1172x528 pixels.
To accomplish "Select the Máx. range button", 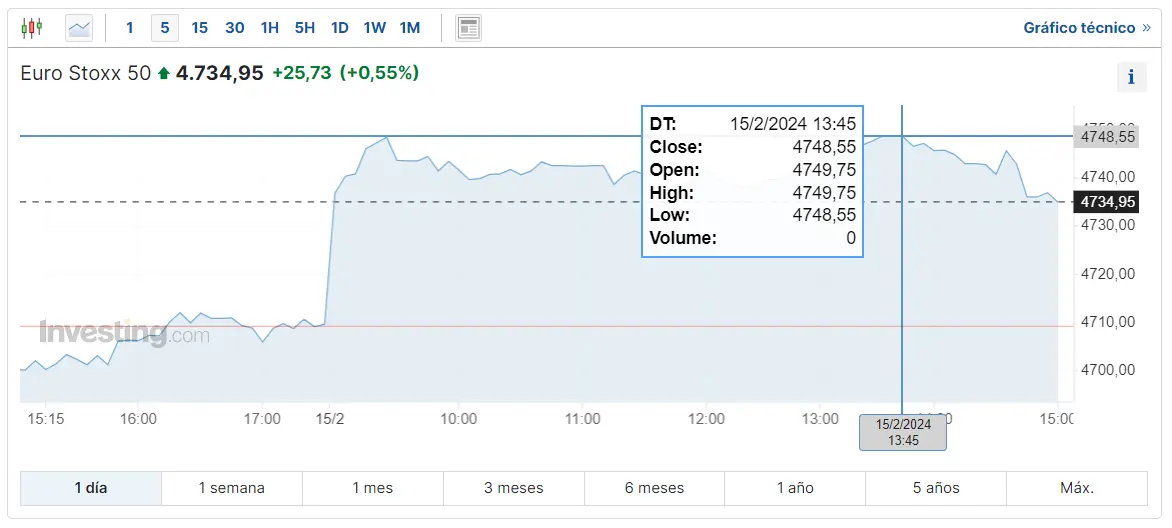I will 1077,488.
